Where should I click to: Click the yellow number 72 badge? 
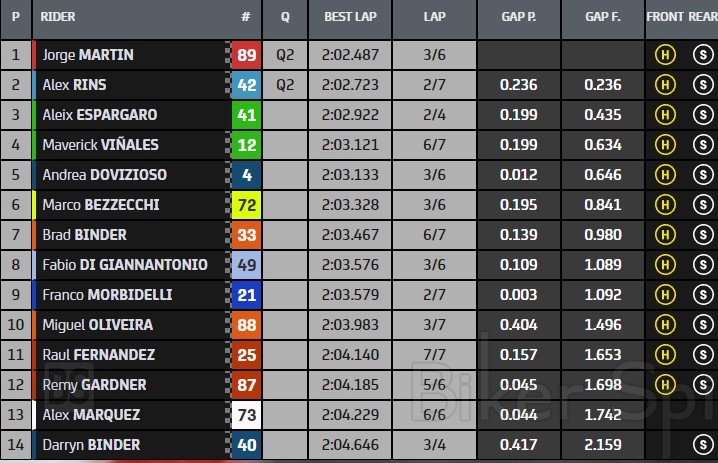pos(246,205)
